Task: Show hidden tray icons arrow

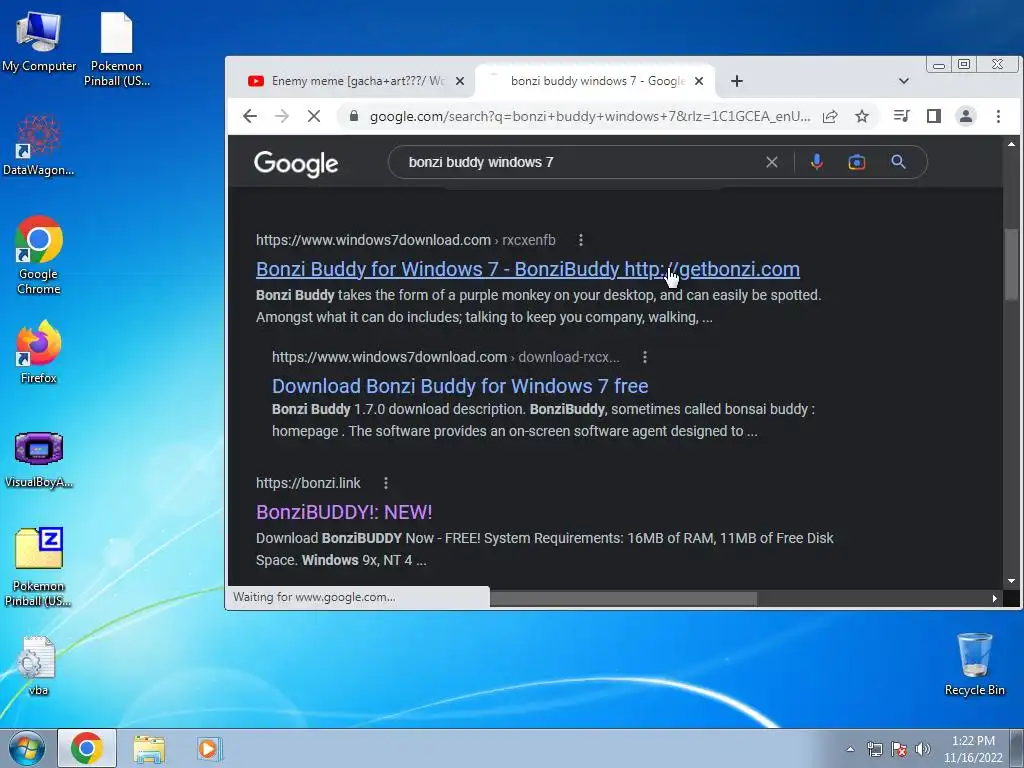Action: pyautogui.click(x=850, y=749)
